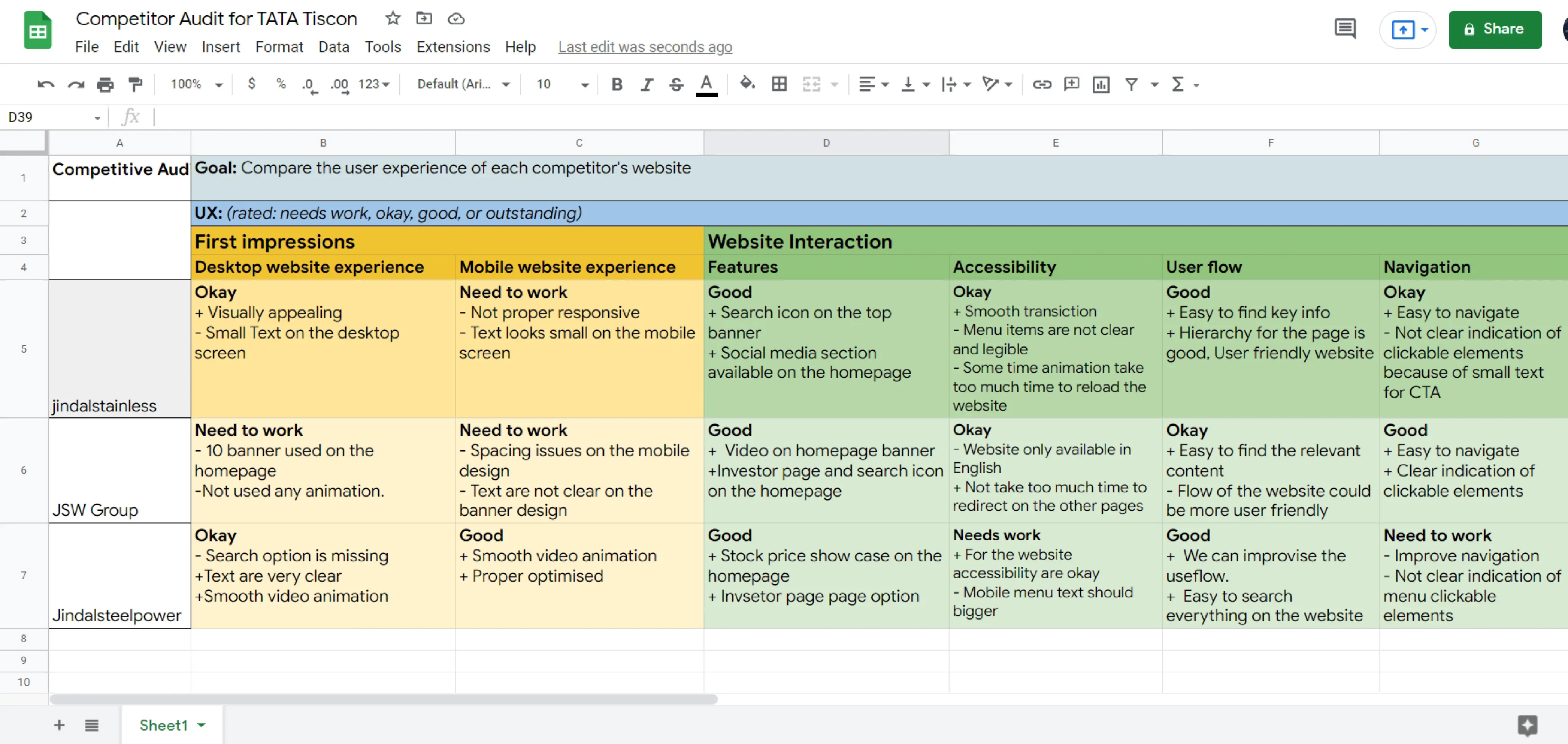Open the Tools menu
Screen dimensions: 1568x744
pyautogui.click(x=383, y=47)
